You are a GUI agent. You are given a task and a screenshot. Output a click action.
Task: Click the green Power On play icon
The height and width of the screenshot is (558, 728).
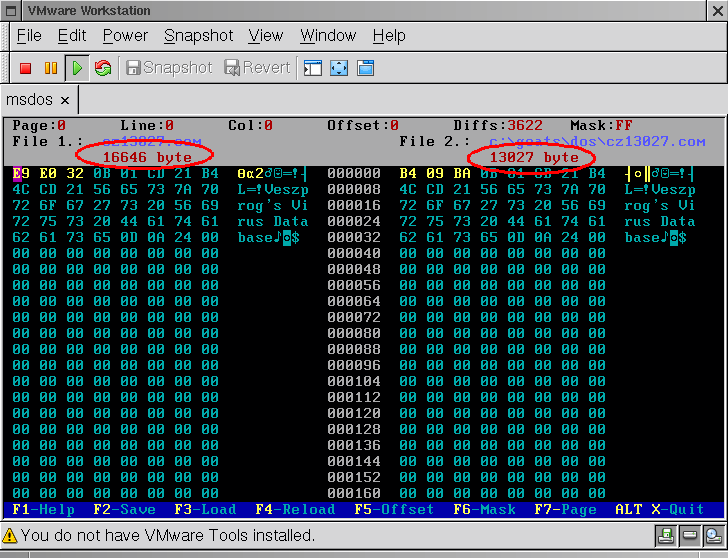click(x=77, y=68)
